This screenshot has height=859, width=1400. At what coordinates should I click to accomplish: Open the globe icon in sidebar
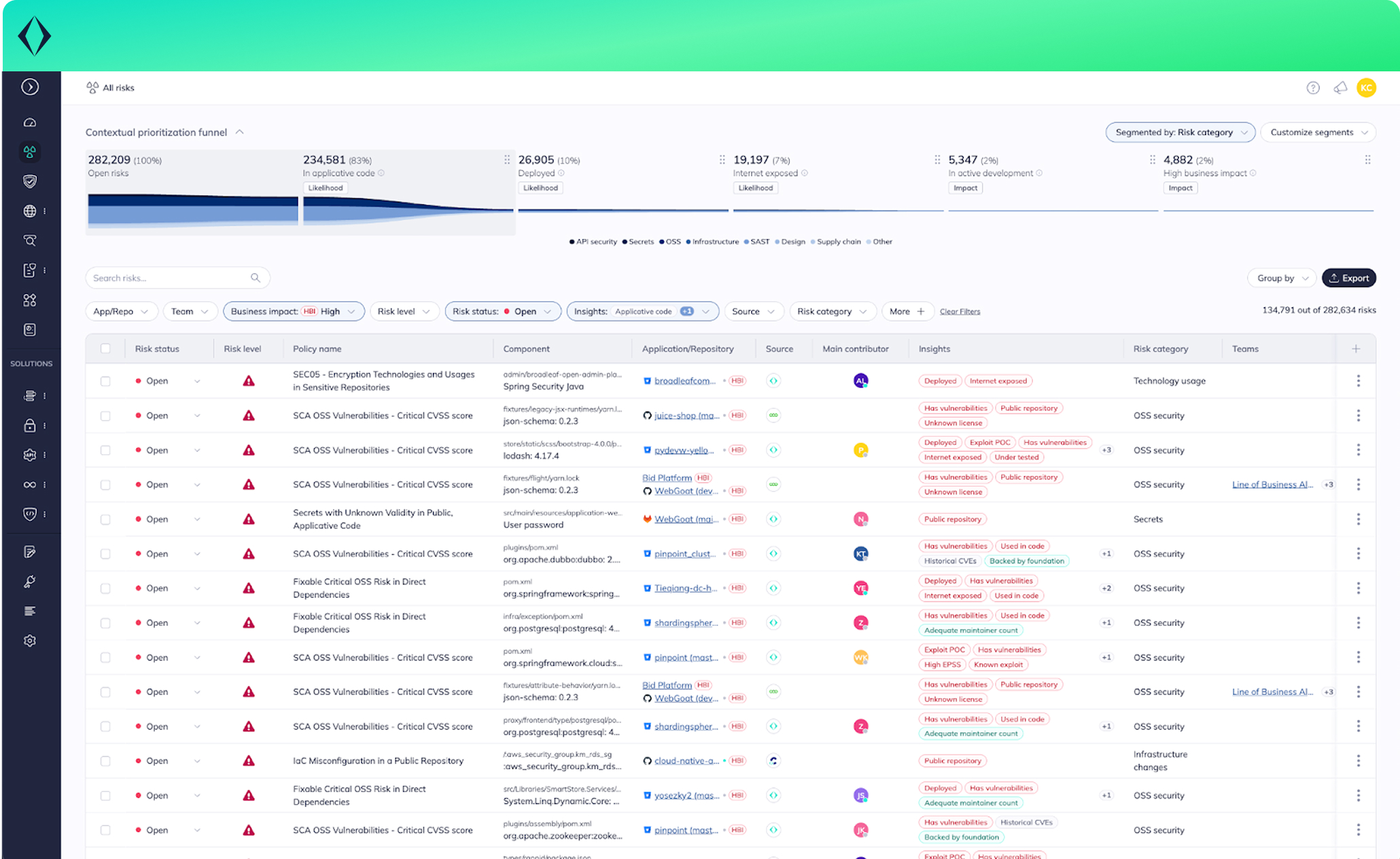(30, 211)
